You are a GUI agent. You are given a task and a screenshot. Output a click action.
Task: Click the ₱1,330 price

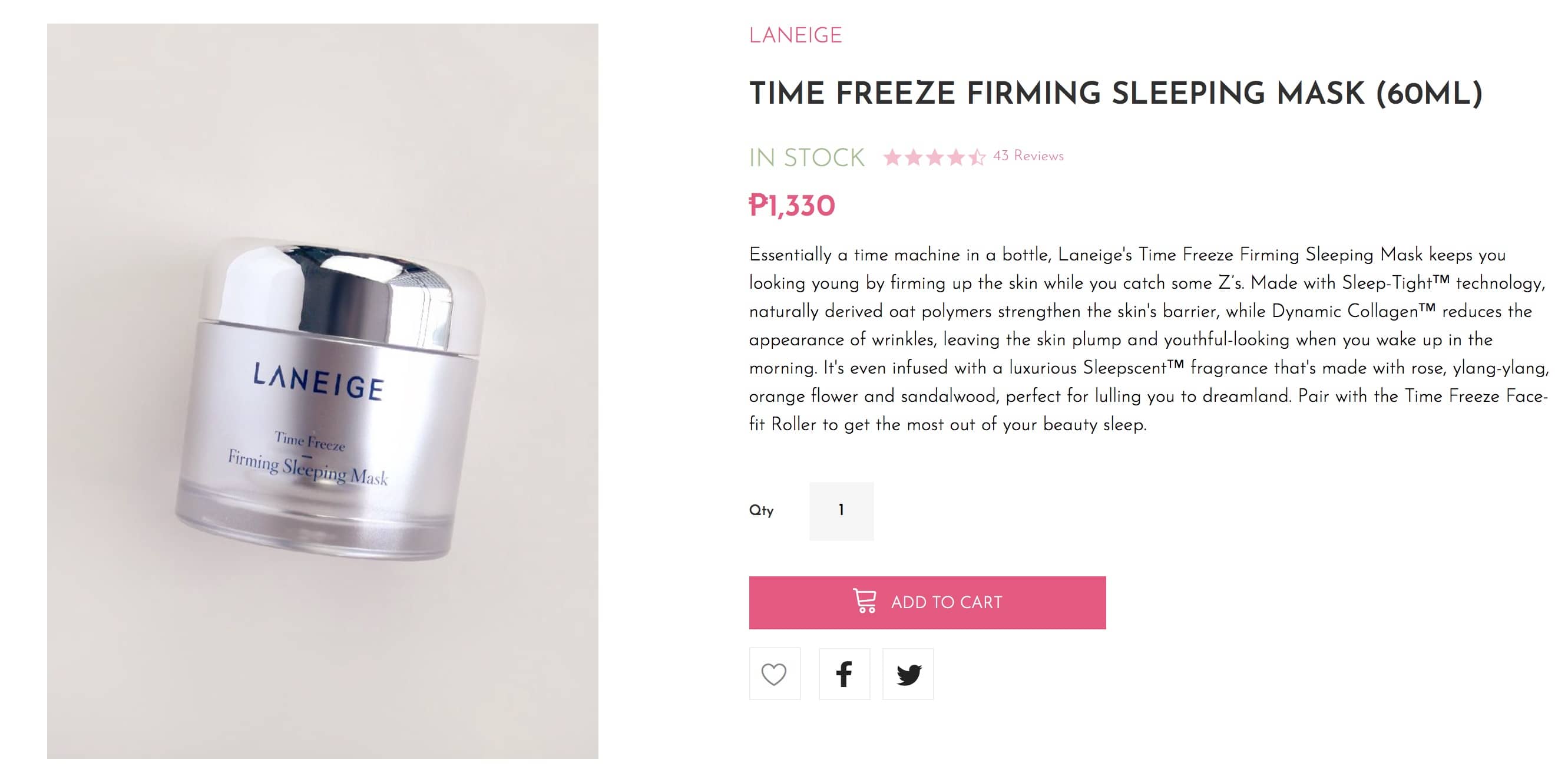[x=791, y=206]
